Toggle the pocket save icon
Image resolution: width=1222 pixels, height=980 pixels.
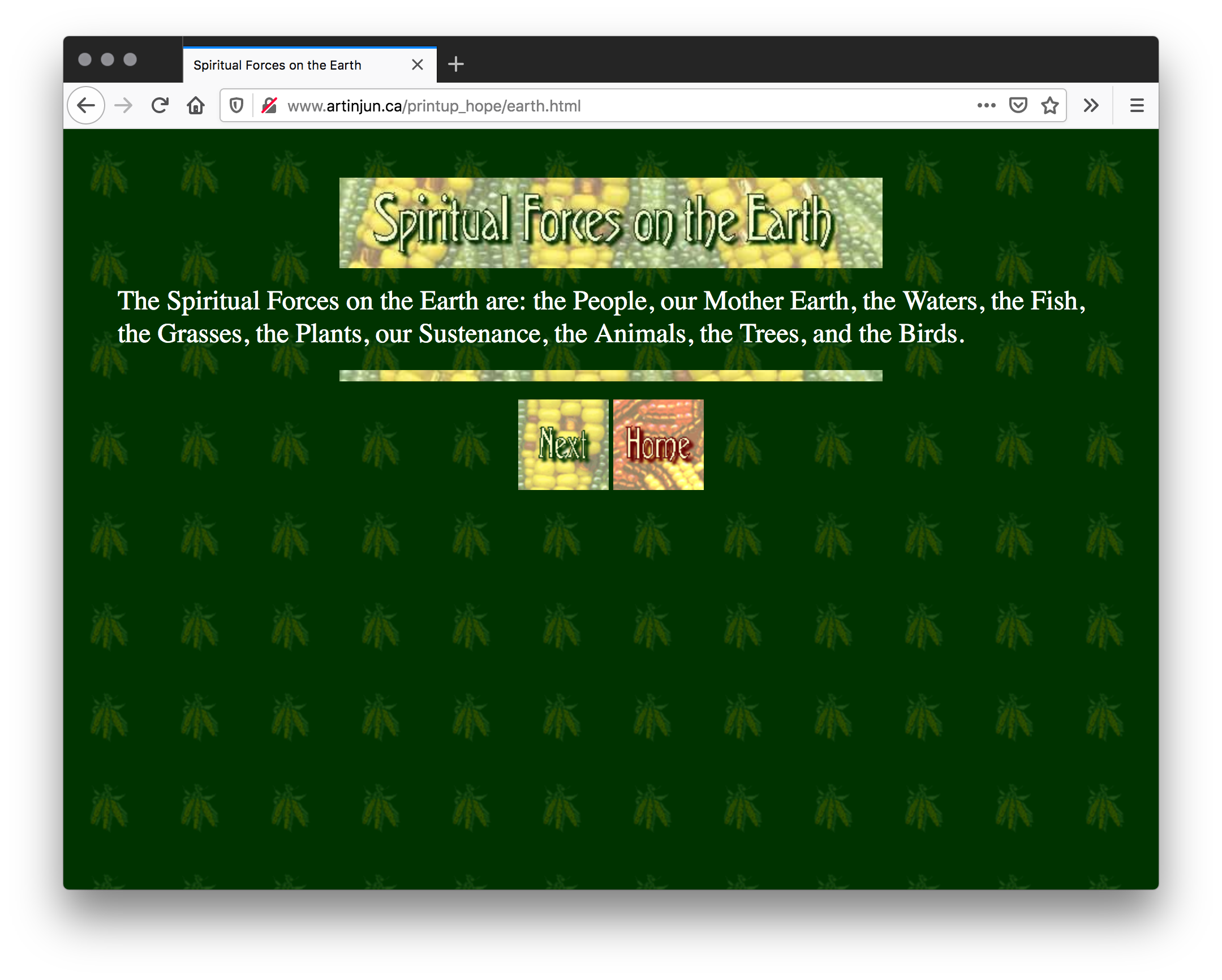pos(1019,106)
